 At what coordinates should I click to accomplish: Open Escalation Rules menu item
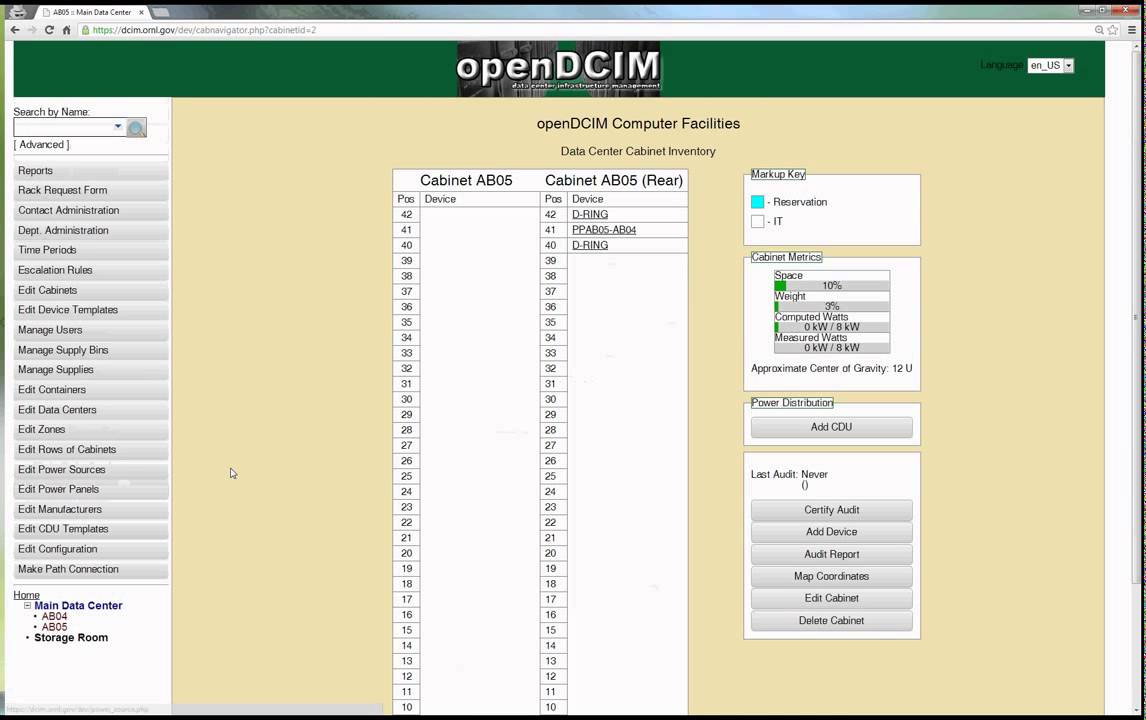tap(91, 270)
